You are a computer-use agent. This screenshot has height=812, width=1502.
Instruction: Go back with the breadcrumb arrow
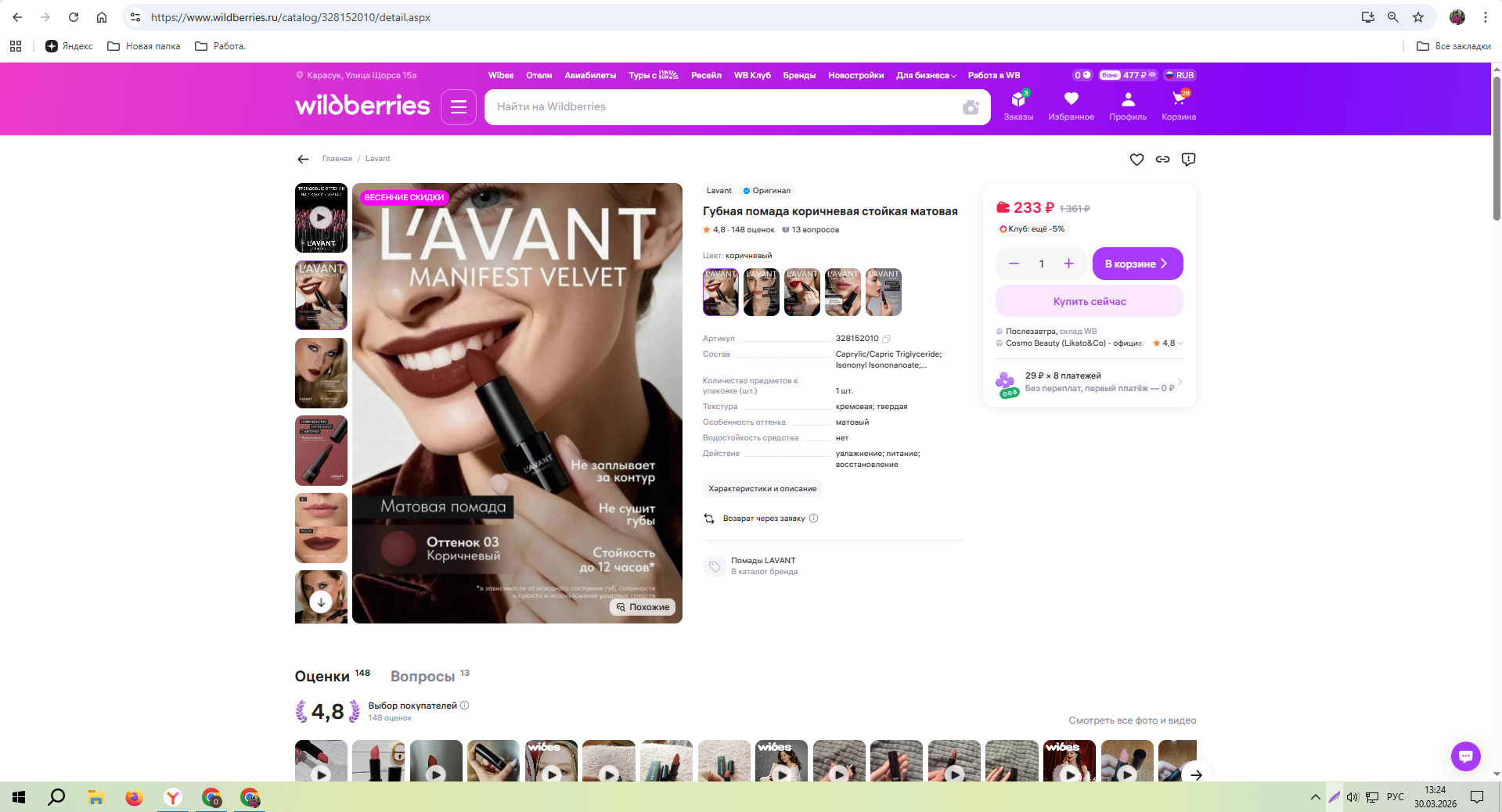[x=303, y=159]
